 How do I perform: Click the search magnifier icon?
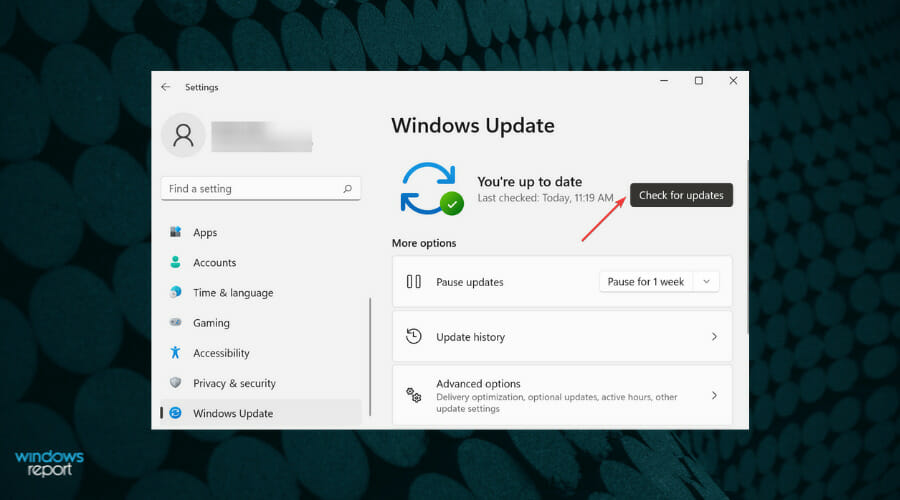pyautogui.click(x=347, y=189)
